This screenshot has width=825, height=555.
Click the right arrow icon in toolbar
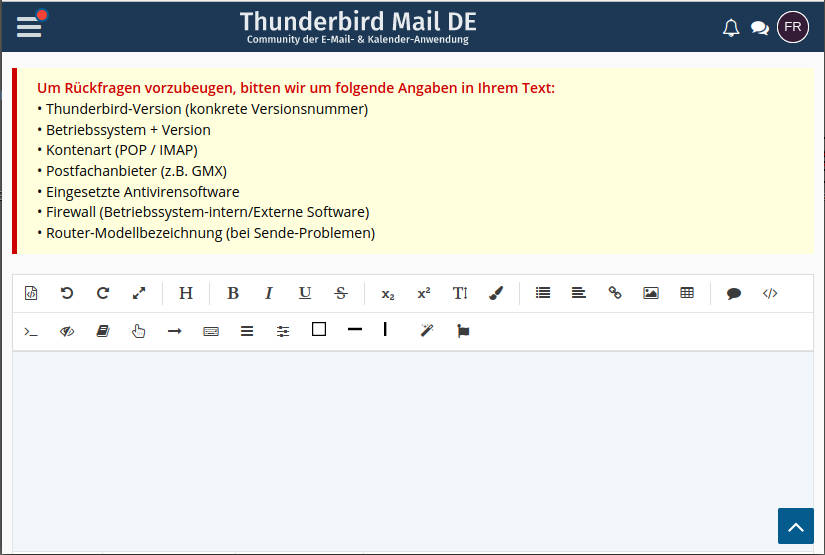pos(175,331)
